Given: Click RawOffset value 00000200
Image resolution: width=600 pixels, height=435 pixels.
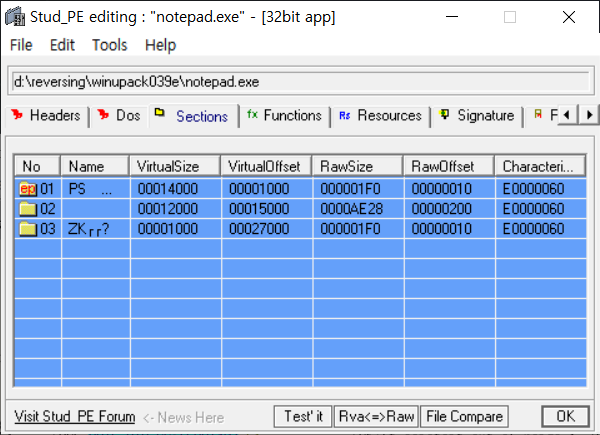Looking at the screenshot, I should tap(441, 209).
